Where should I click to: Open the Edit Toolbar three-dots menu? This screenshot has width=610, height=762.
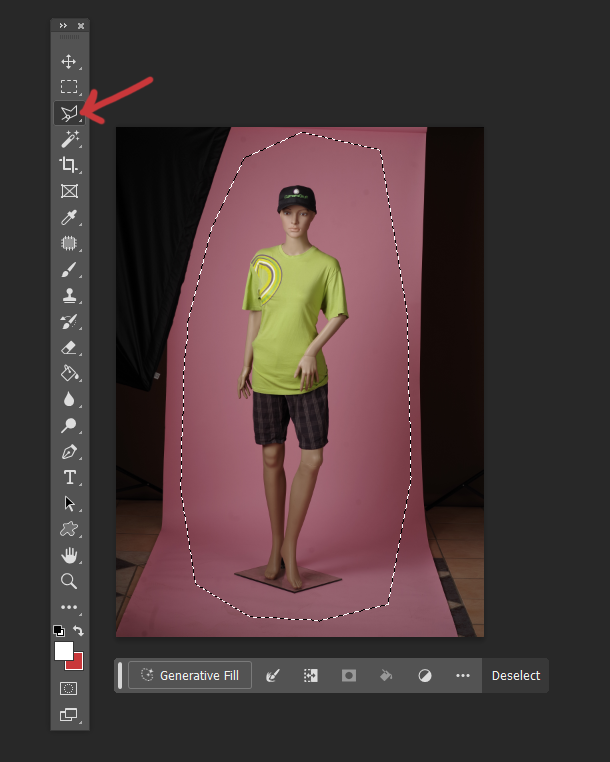coord(69,607)
